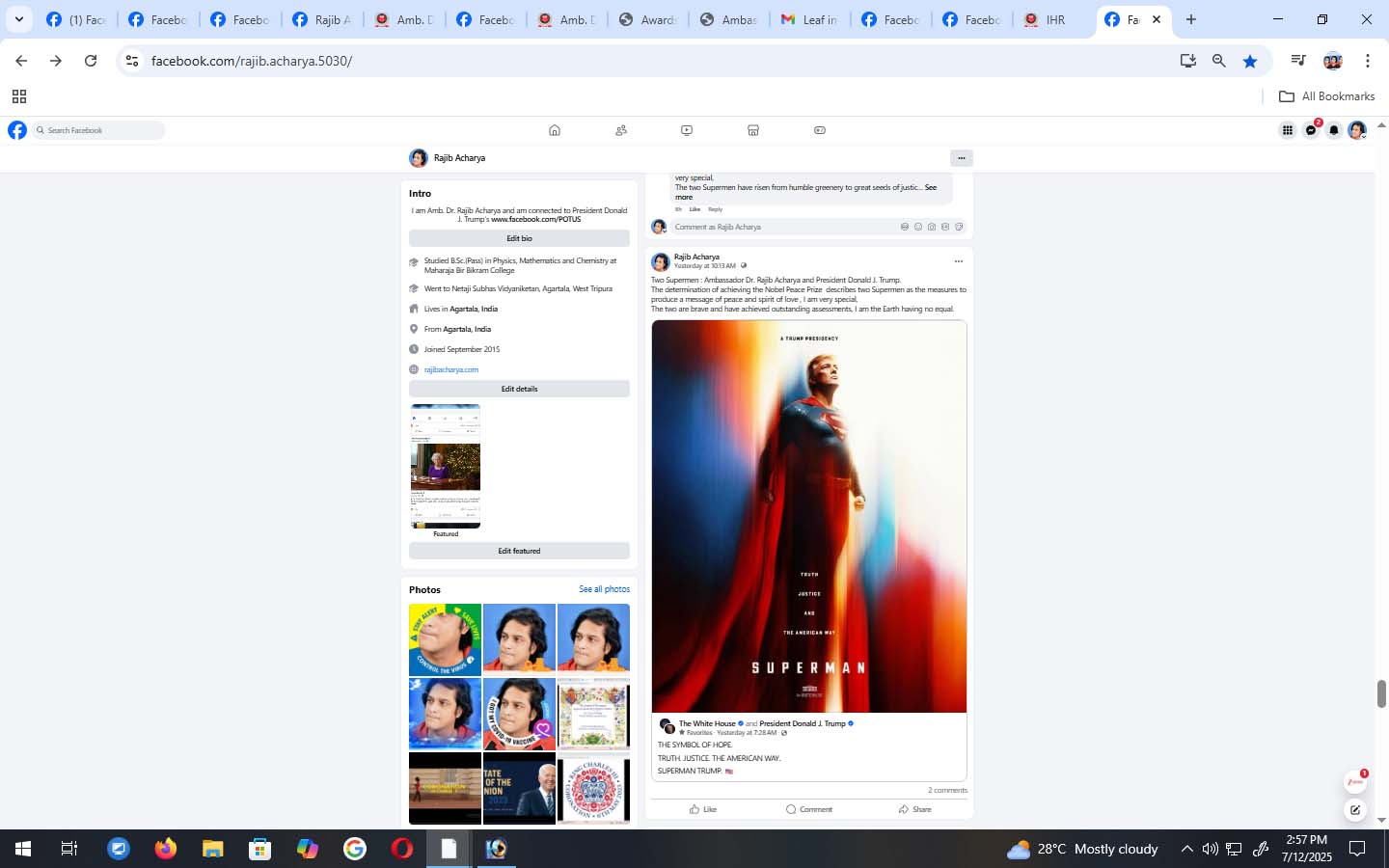View the 2 comments on post
Screen dimensions: 1389x868
[947, 790]
